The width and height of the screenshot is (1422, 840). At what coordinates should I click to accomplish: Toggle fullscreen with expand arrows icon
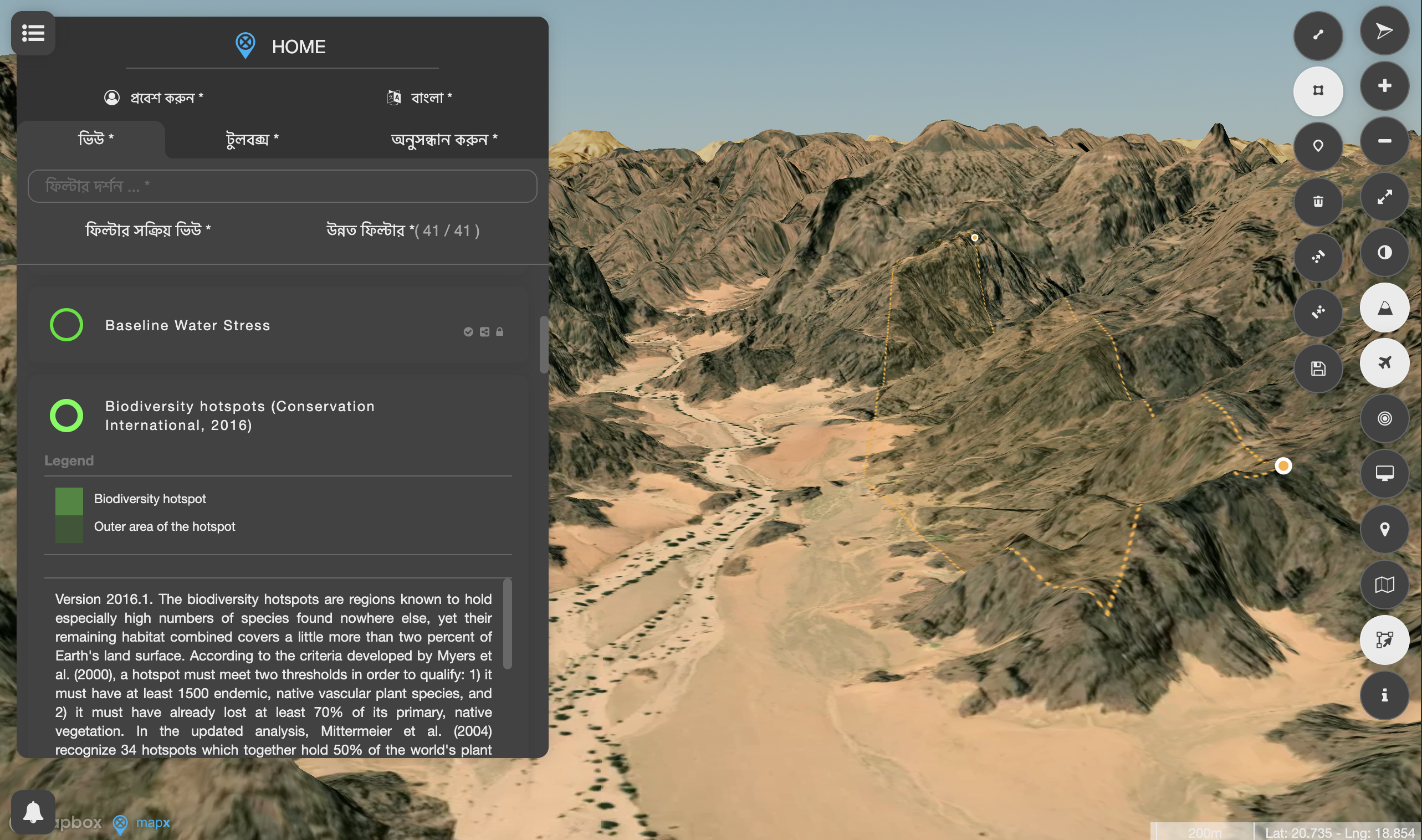point(1384,197)
